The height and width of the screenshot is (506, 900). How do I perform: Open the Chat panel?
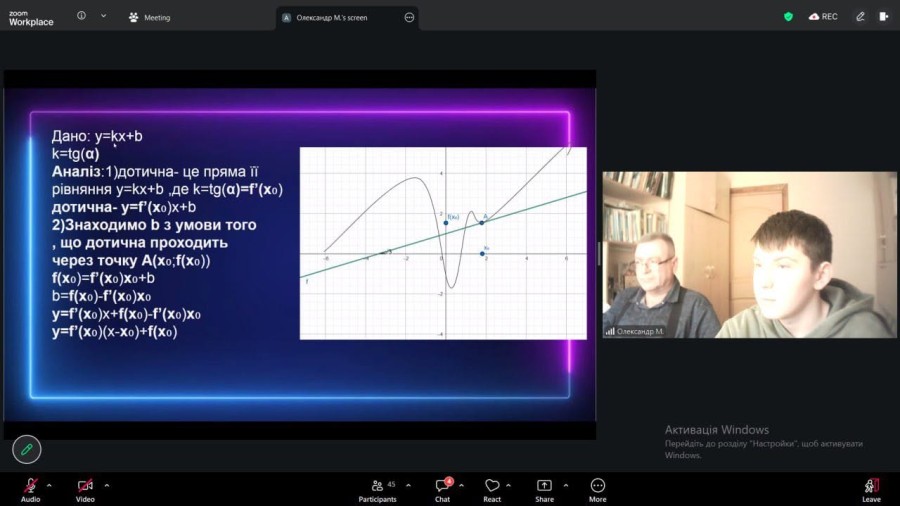(x=443, y=490)
